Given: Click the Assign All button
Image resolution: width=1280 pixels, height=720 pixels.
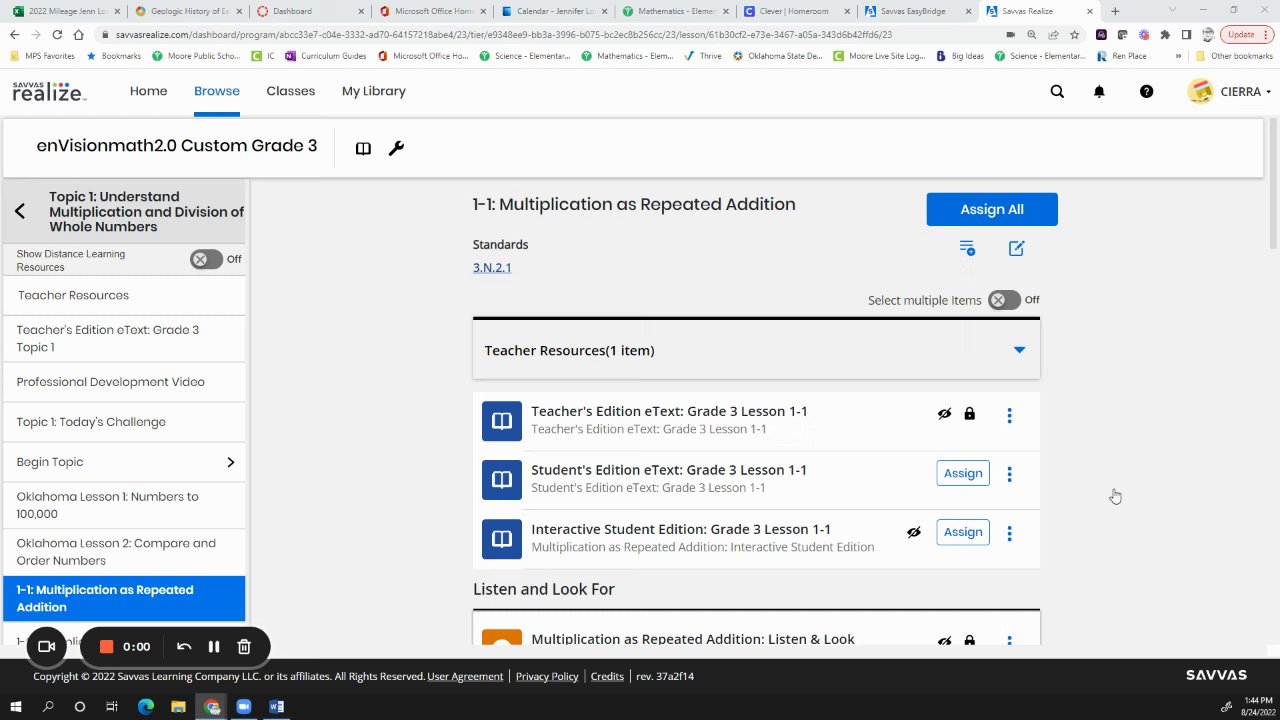Looking at the screenshot, I should tap(992, 209).
